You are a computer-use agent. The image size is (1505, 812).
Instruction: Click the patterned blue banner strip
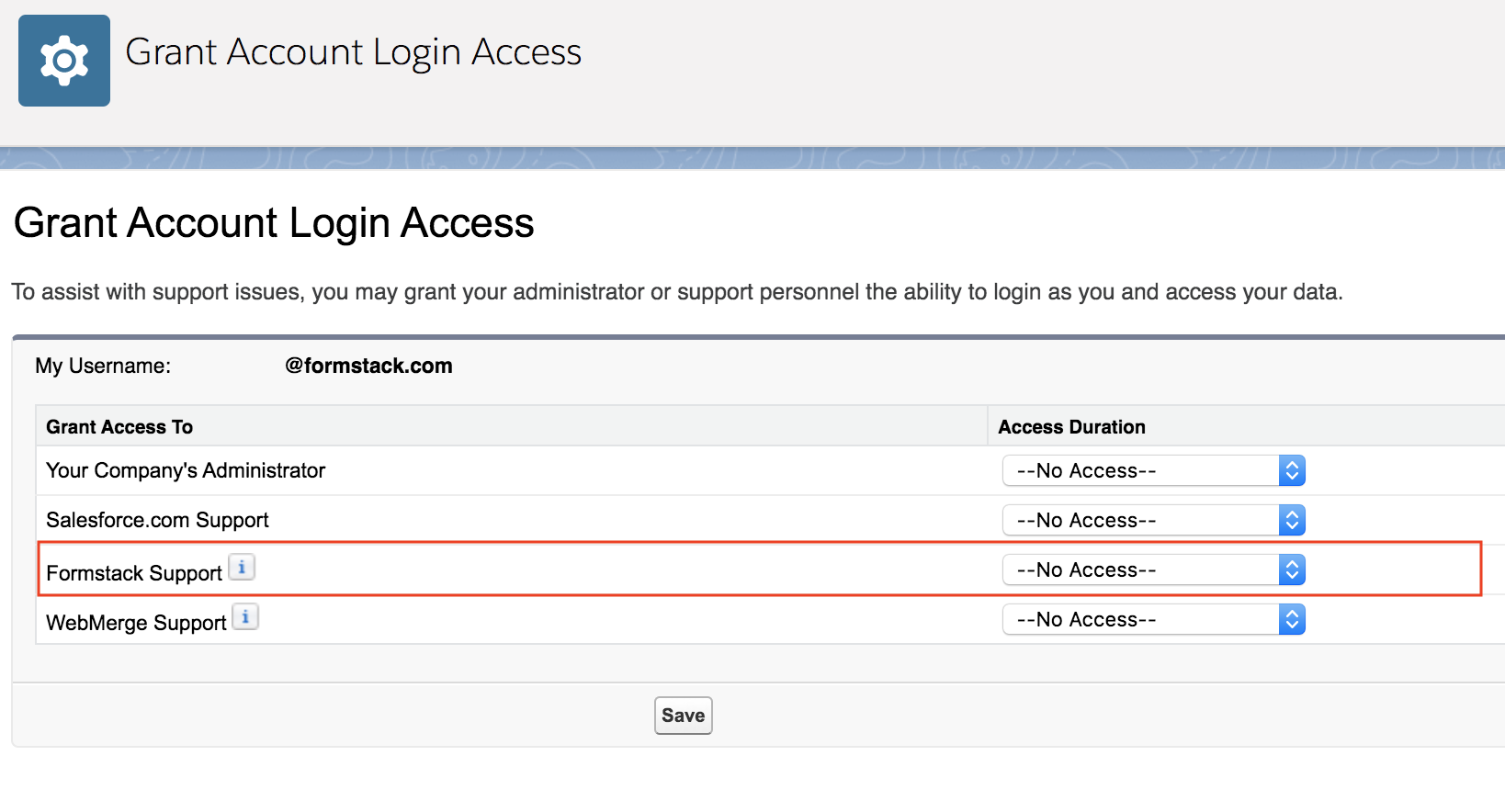[x=752, y=158]
